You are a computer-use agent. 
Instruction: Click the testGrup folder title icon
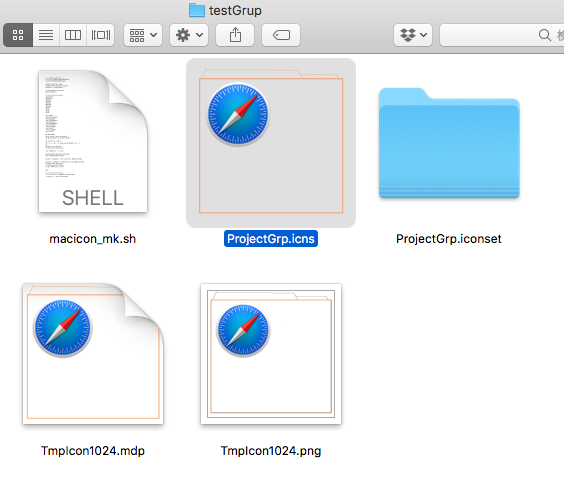pos(197,10)
